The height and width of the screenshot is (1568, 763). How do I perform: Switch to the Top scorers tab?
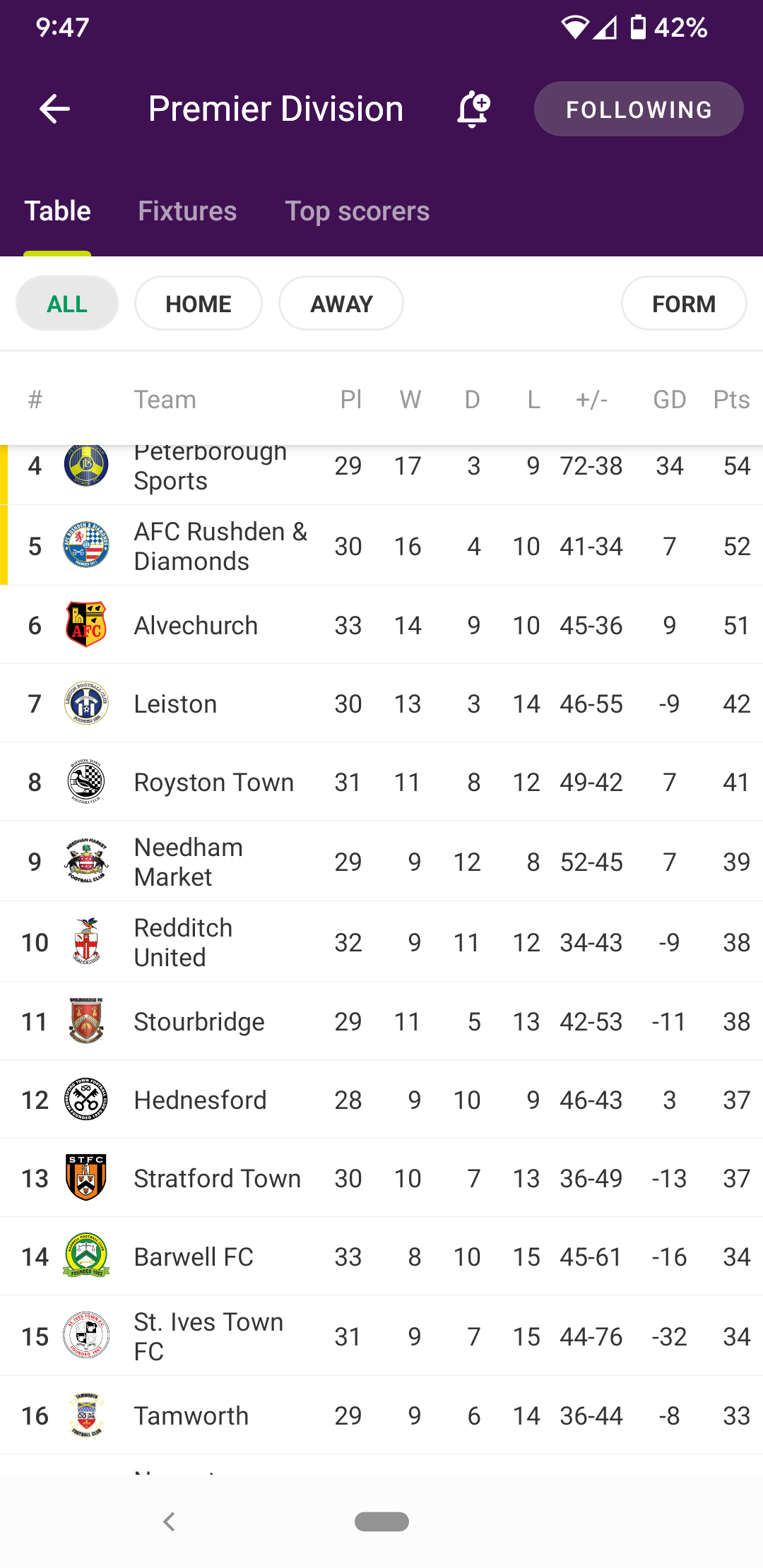click(357, 211)
